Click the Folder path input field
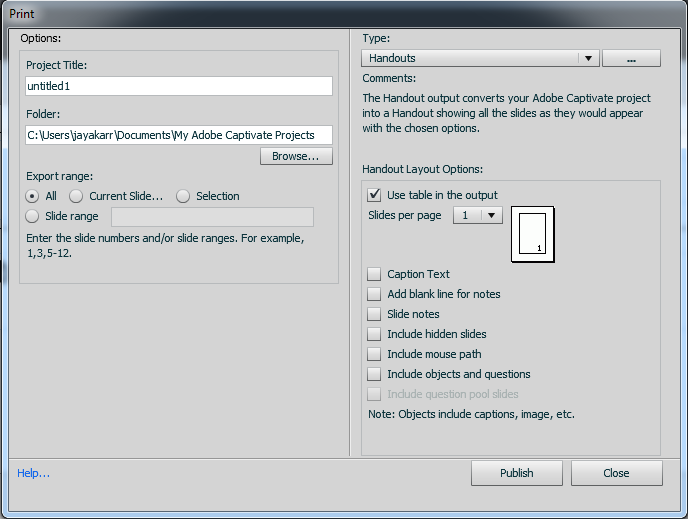Screen dimensions: 688x519 (179, 135)
